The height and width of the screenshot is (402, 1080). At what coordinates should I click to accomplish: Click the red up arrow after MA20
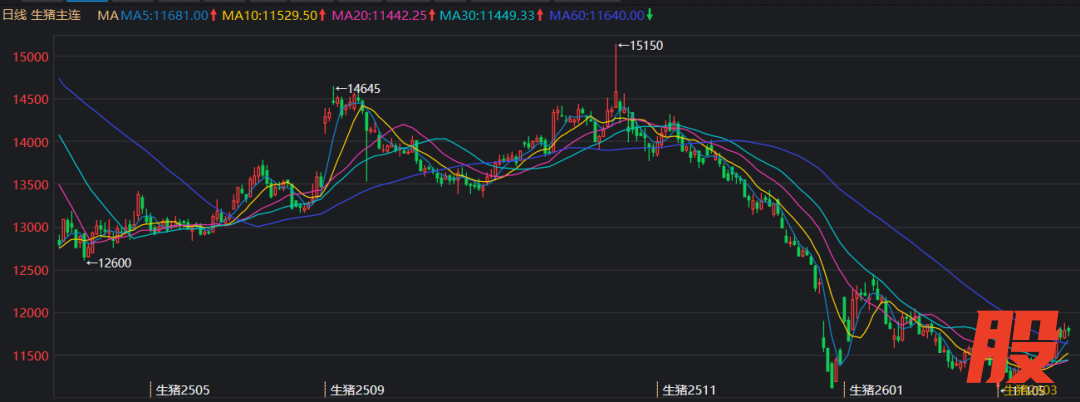tap(432, 15)
